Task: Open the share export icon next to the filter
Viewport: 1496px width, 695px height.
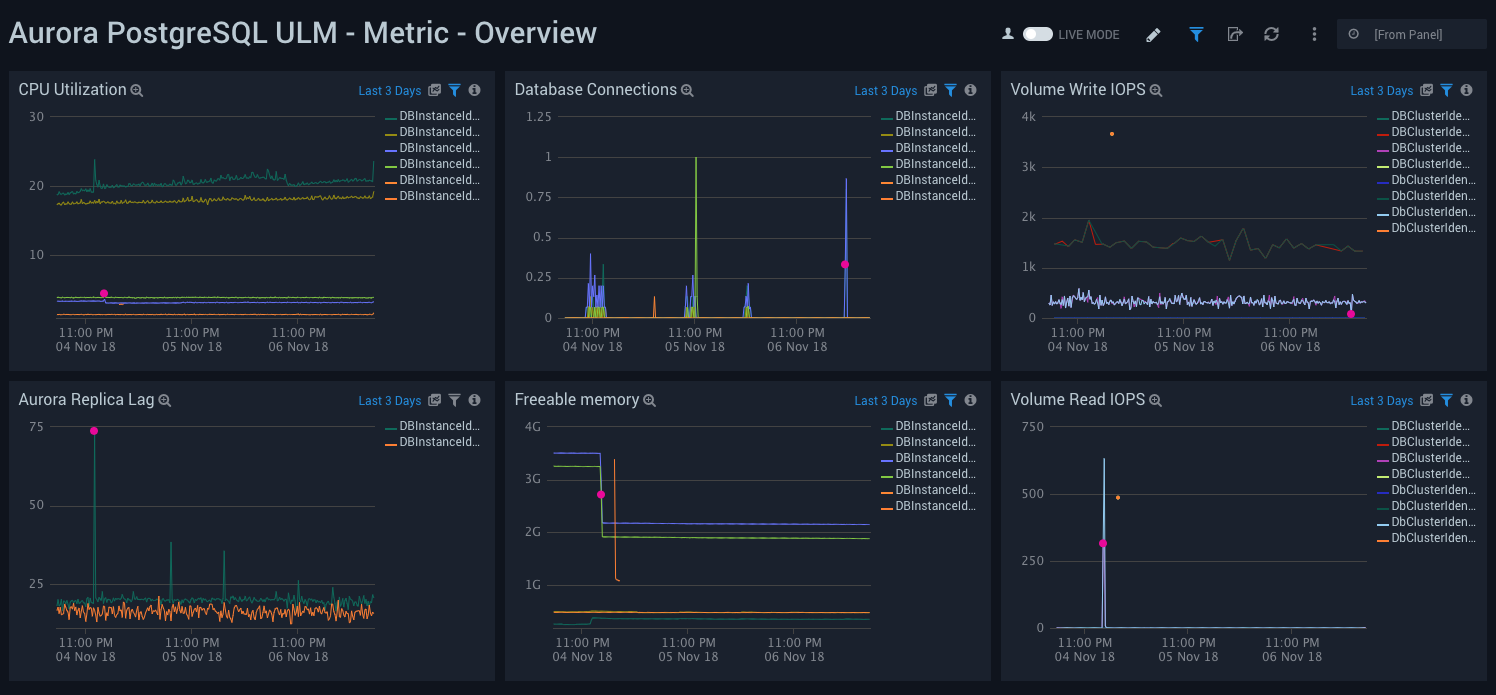Action: 1235,34
